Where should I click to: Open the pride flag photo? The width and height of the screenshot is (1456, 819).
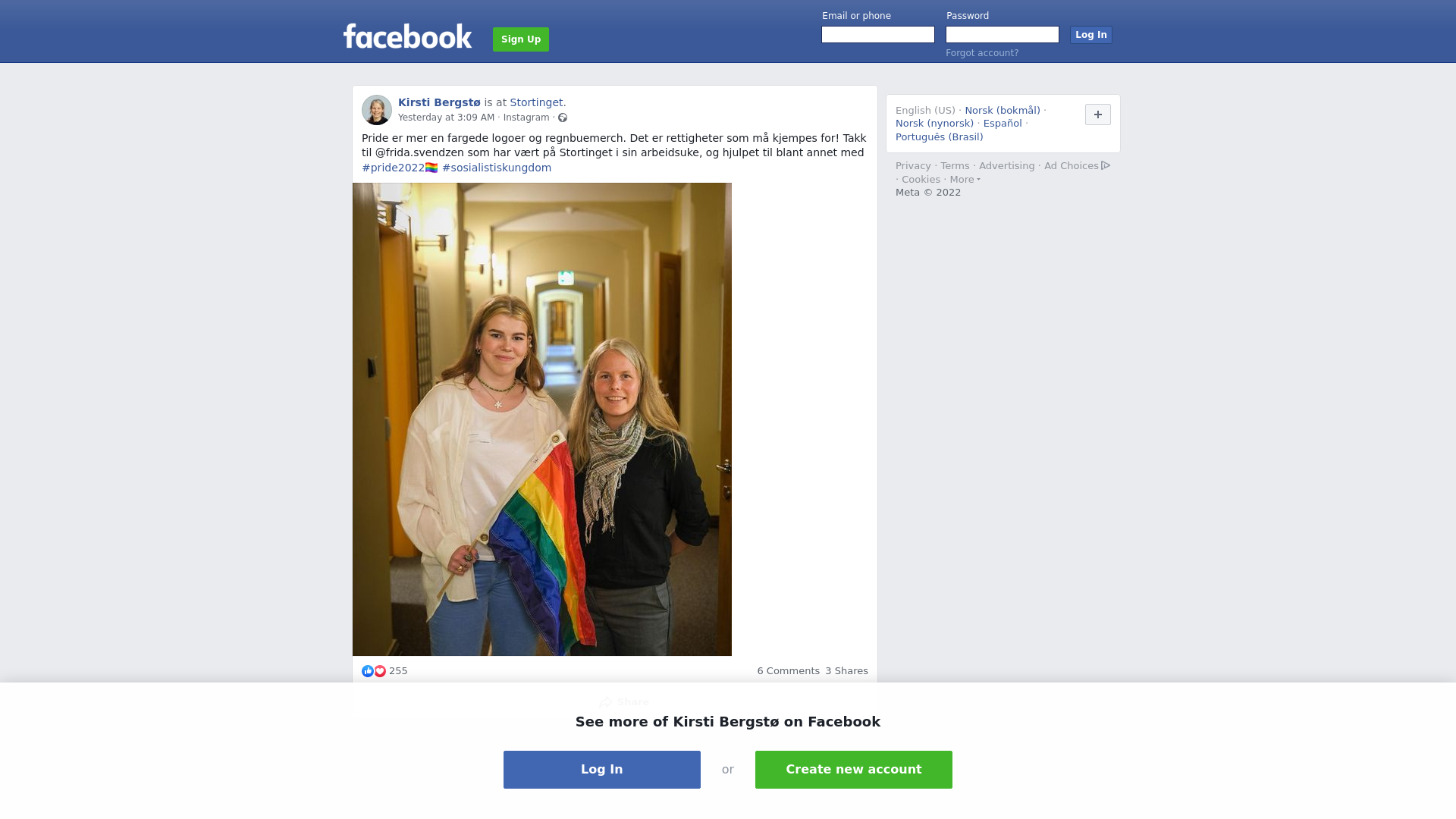pyautogui.click(x=542, y=419)
